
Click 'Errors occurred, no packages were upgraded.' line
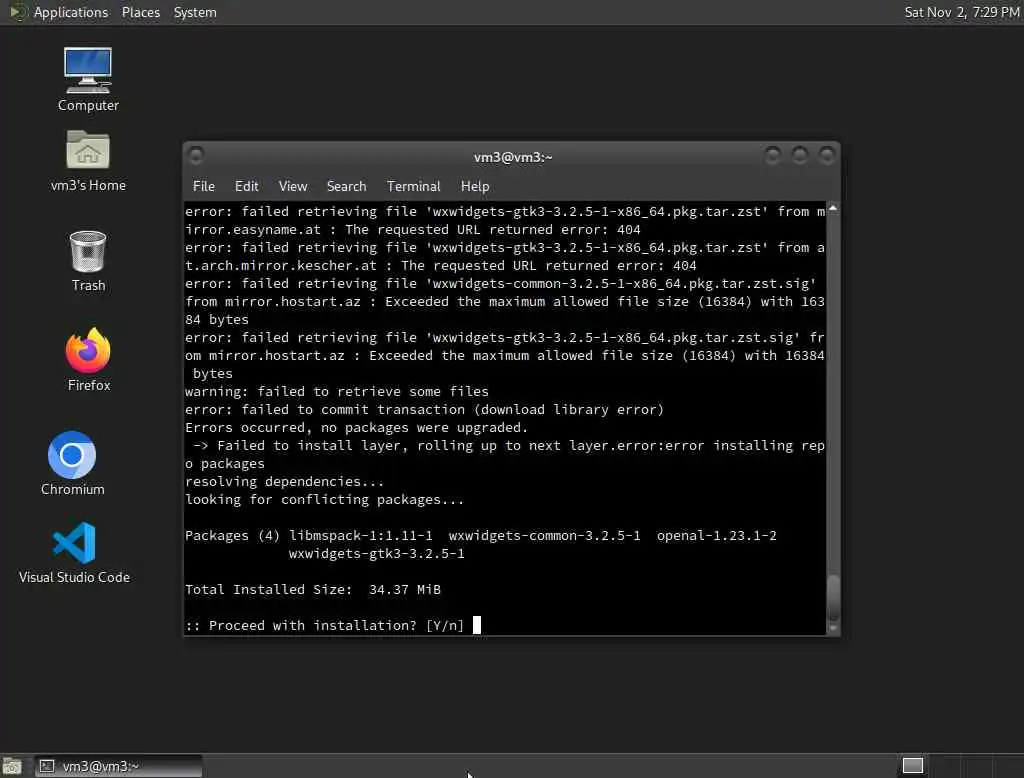point(357,427)
